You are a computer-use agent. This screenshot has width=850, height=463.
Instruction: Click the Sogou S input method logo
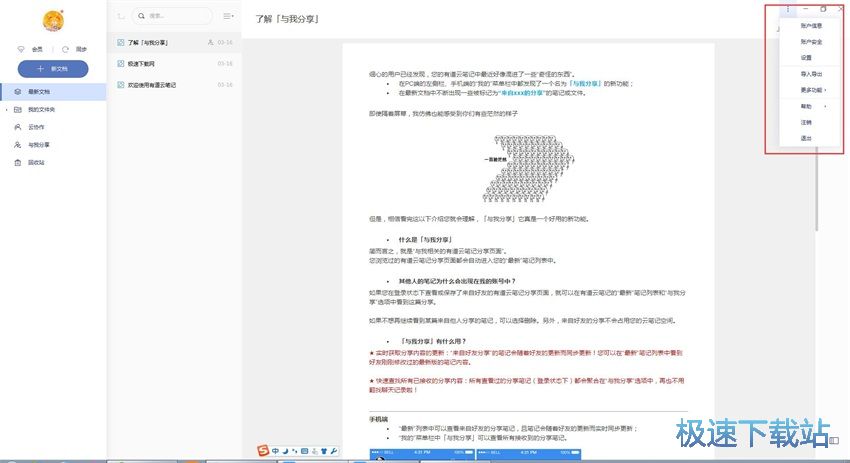tap(263, 451)
